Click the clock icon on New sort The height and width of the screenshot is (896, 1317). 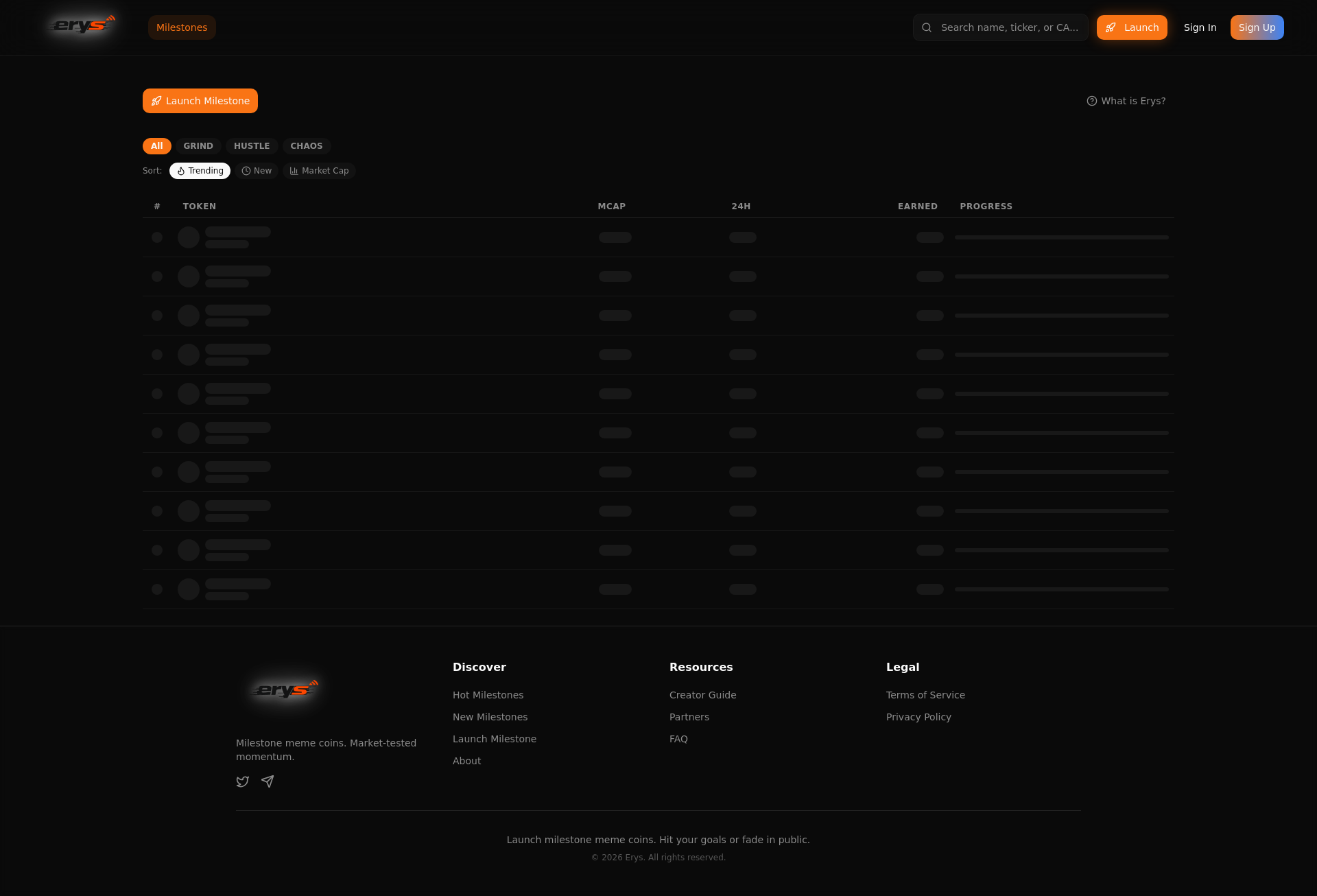pyautogui.click(x=246, y=171)
